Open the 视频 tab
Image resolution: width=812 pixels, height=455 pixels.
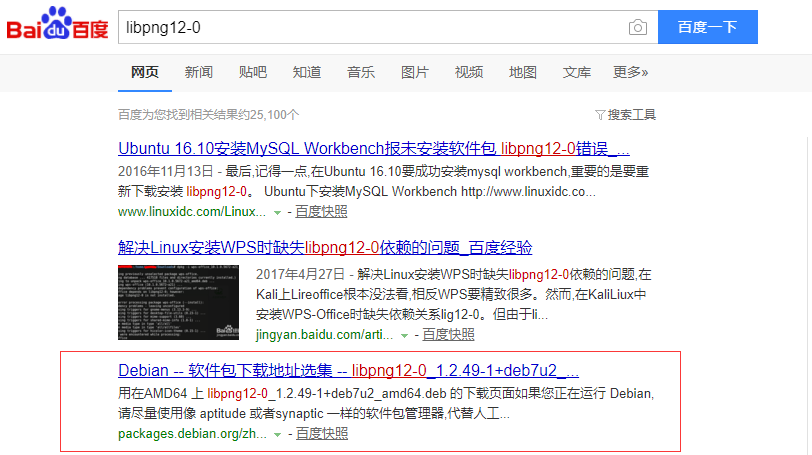[469, 72]
